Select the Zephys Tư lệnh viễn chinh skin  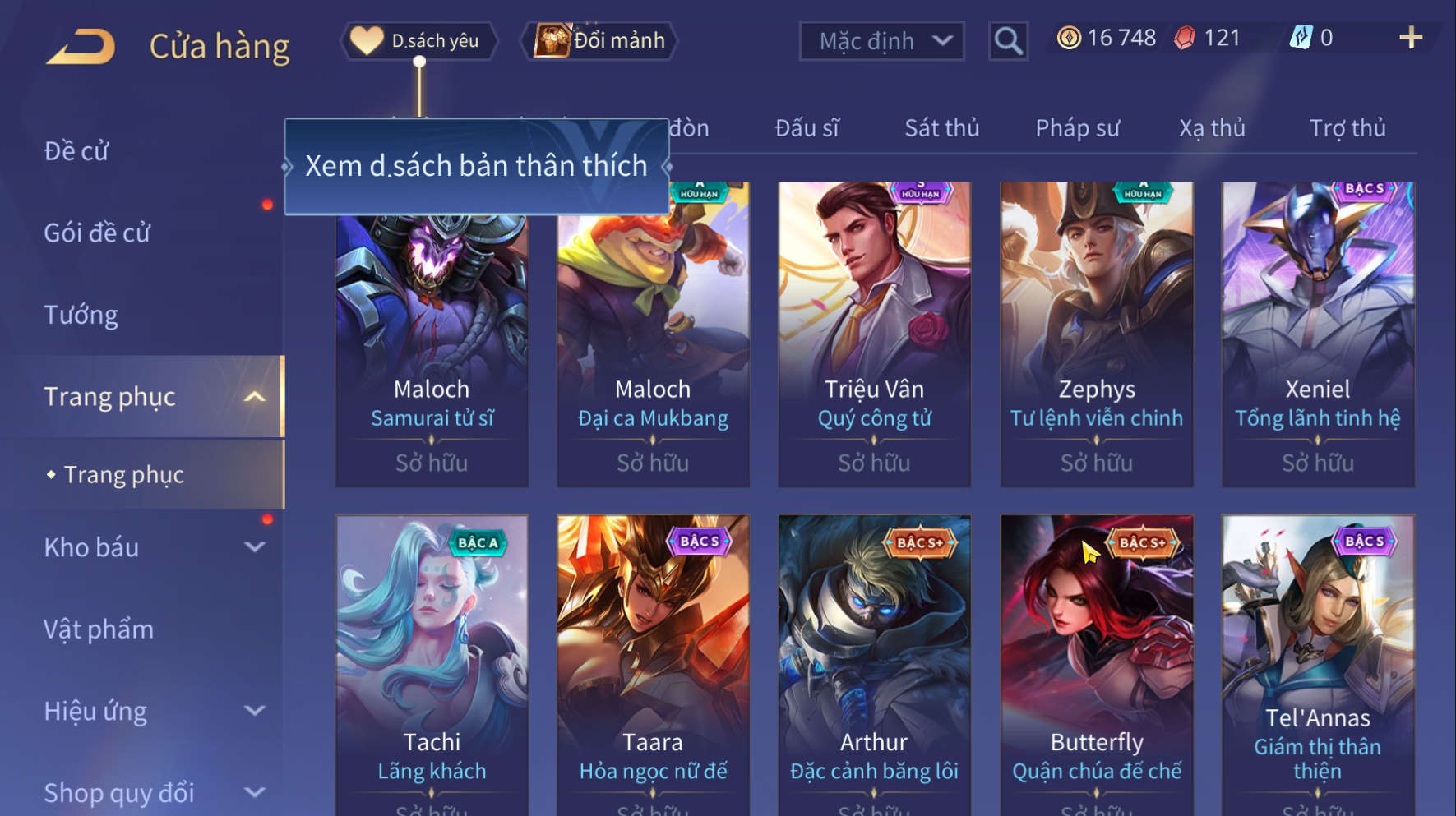click(x=1097, y=334)
